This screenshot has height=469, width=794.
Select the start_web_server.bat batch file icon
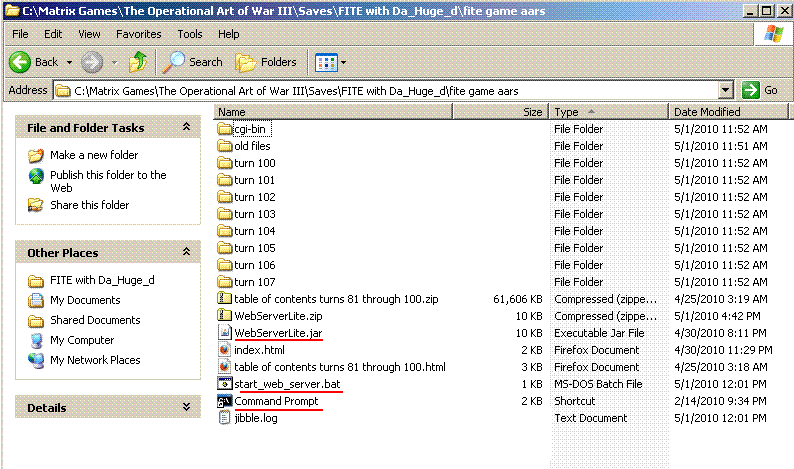pyautogui.click(x=224, y=383)
